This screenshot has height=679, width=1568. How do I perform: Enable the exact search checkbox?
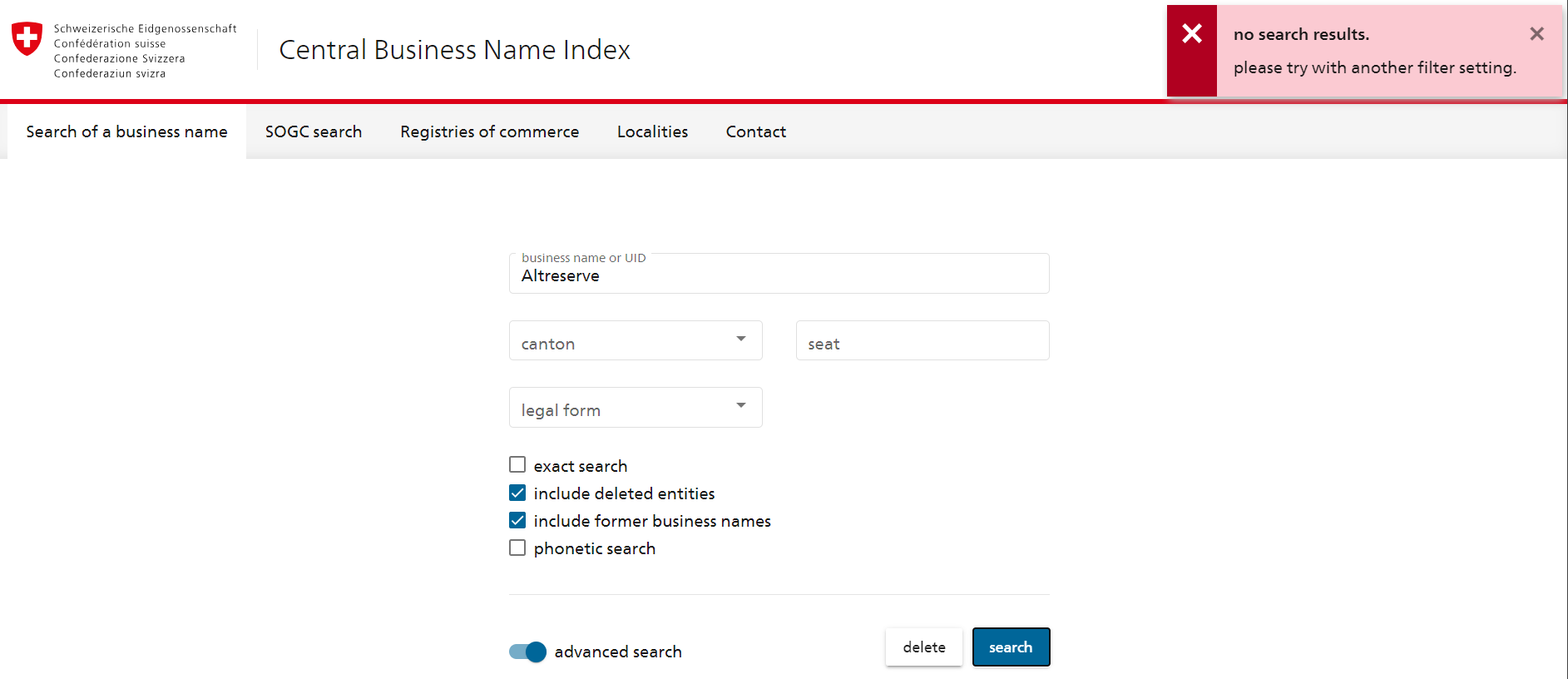pyautogui.click(x=517, y=465)
